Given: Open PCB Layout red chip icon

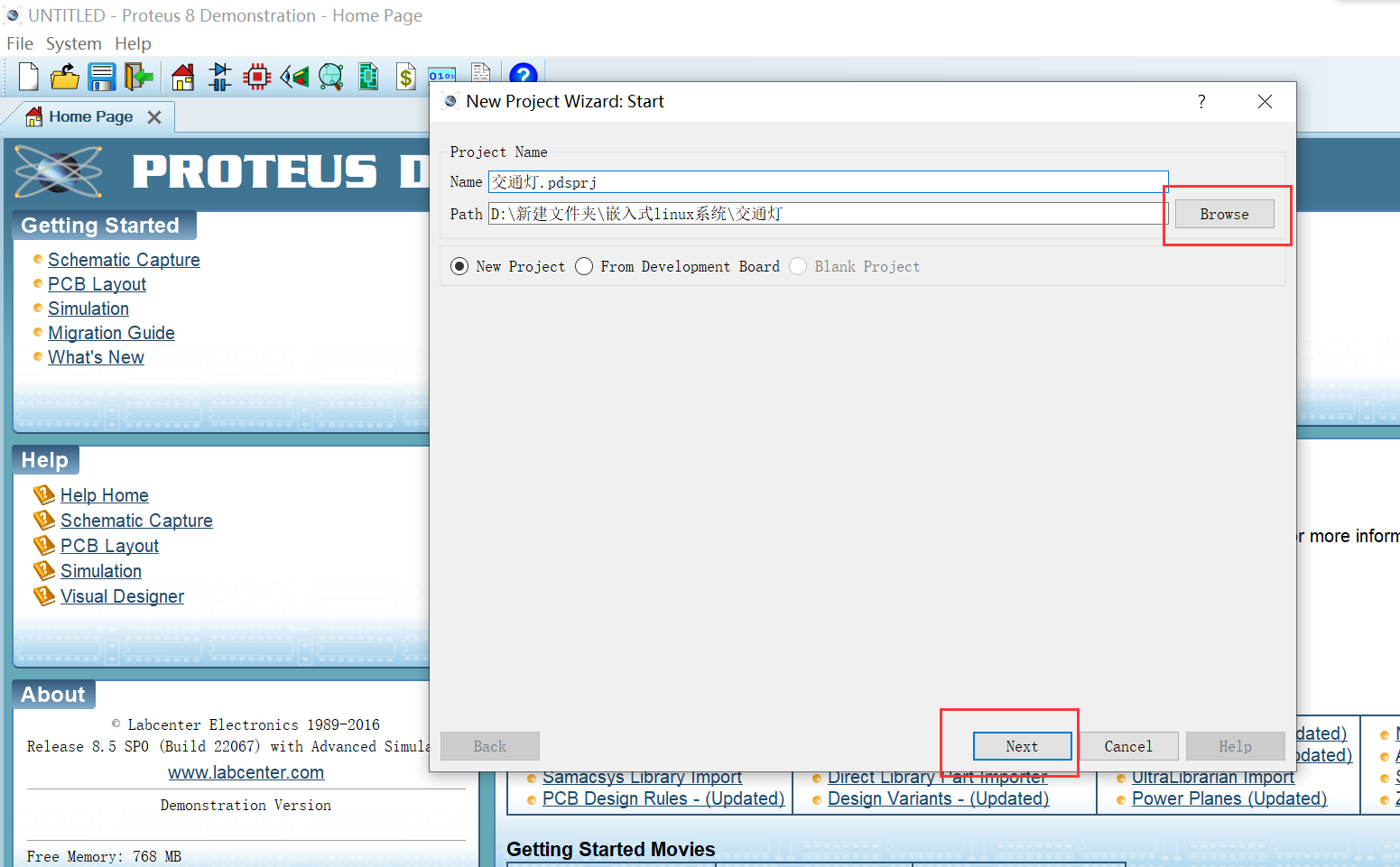Looking at the screenshot, I should (257, 77).
